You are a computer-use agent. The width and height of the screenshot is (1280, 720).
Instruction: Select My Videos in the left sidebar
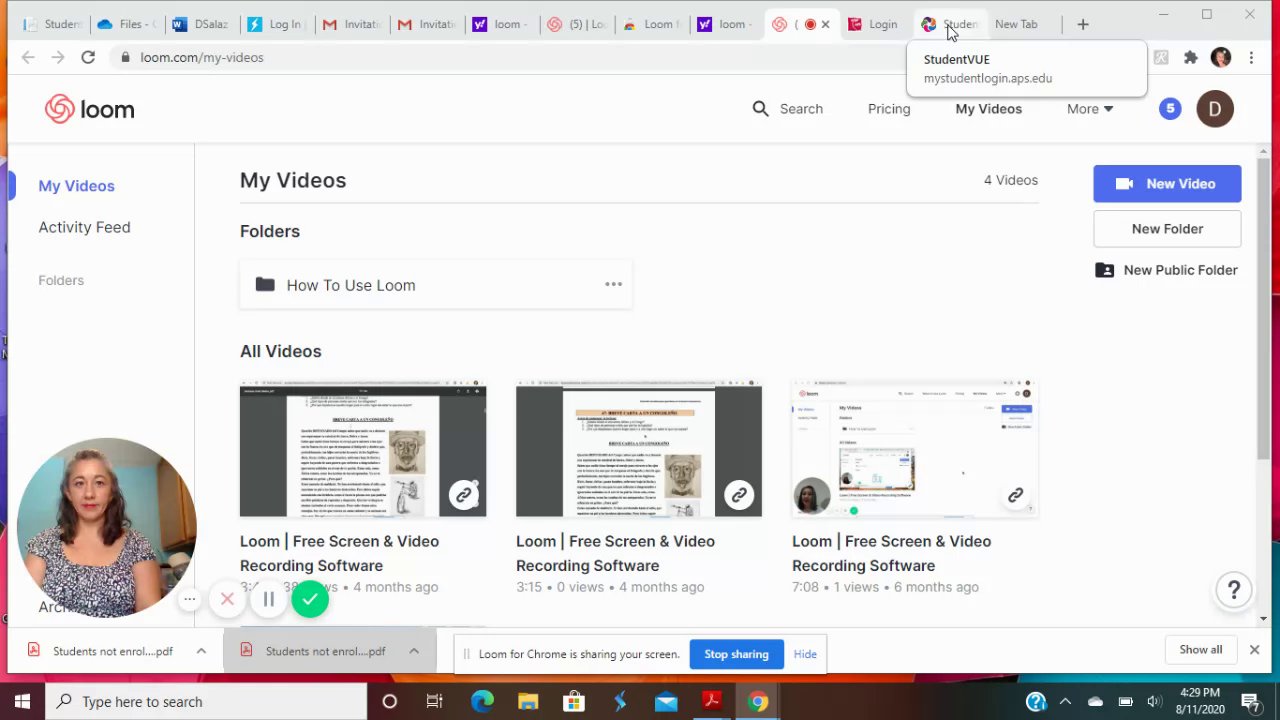pos(76,185)
